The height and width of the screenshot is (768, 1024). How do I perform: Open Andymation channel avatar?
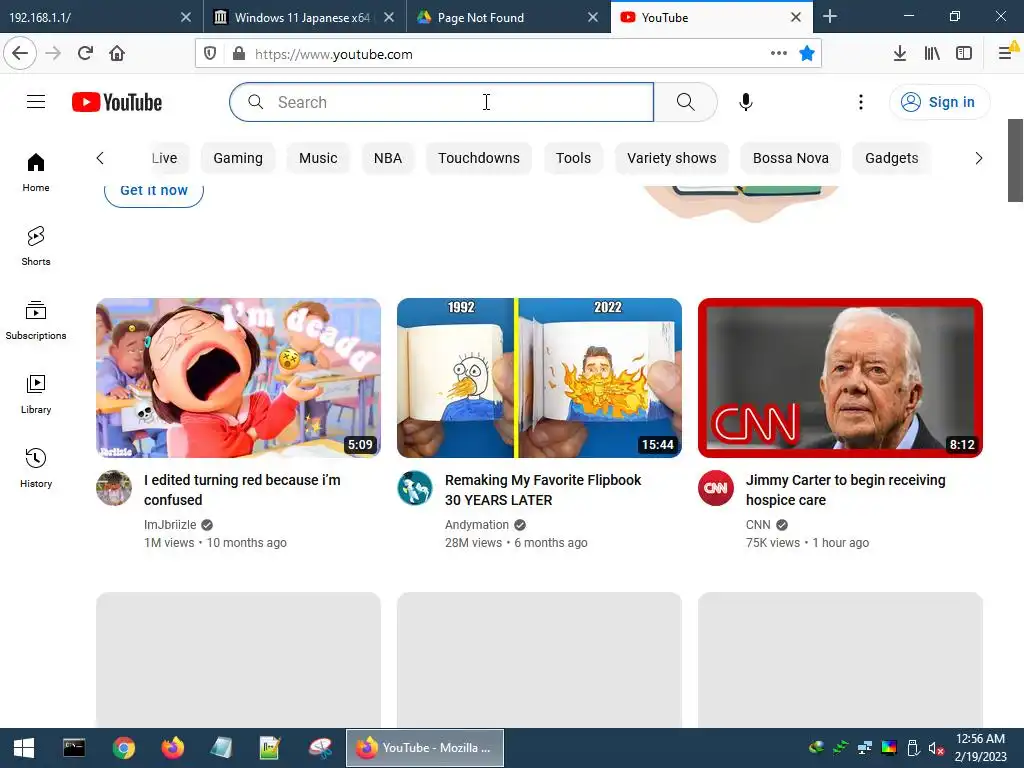[x=415, y=488]
